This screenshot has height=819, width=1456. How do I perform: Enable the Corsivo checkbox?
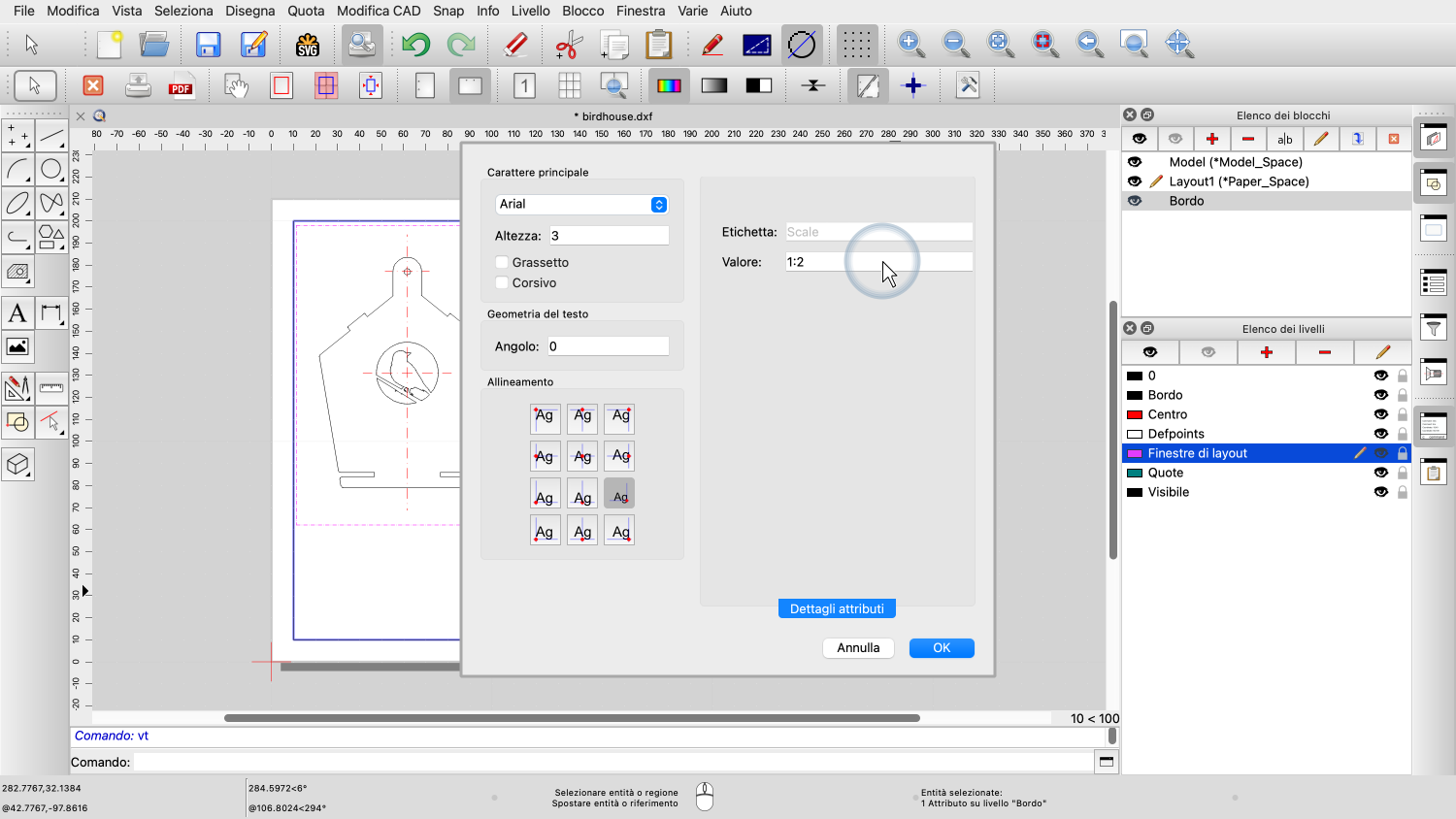(502, 283)
